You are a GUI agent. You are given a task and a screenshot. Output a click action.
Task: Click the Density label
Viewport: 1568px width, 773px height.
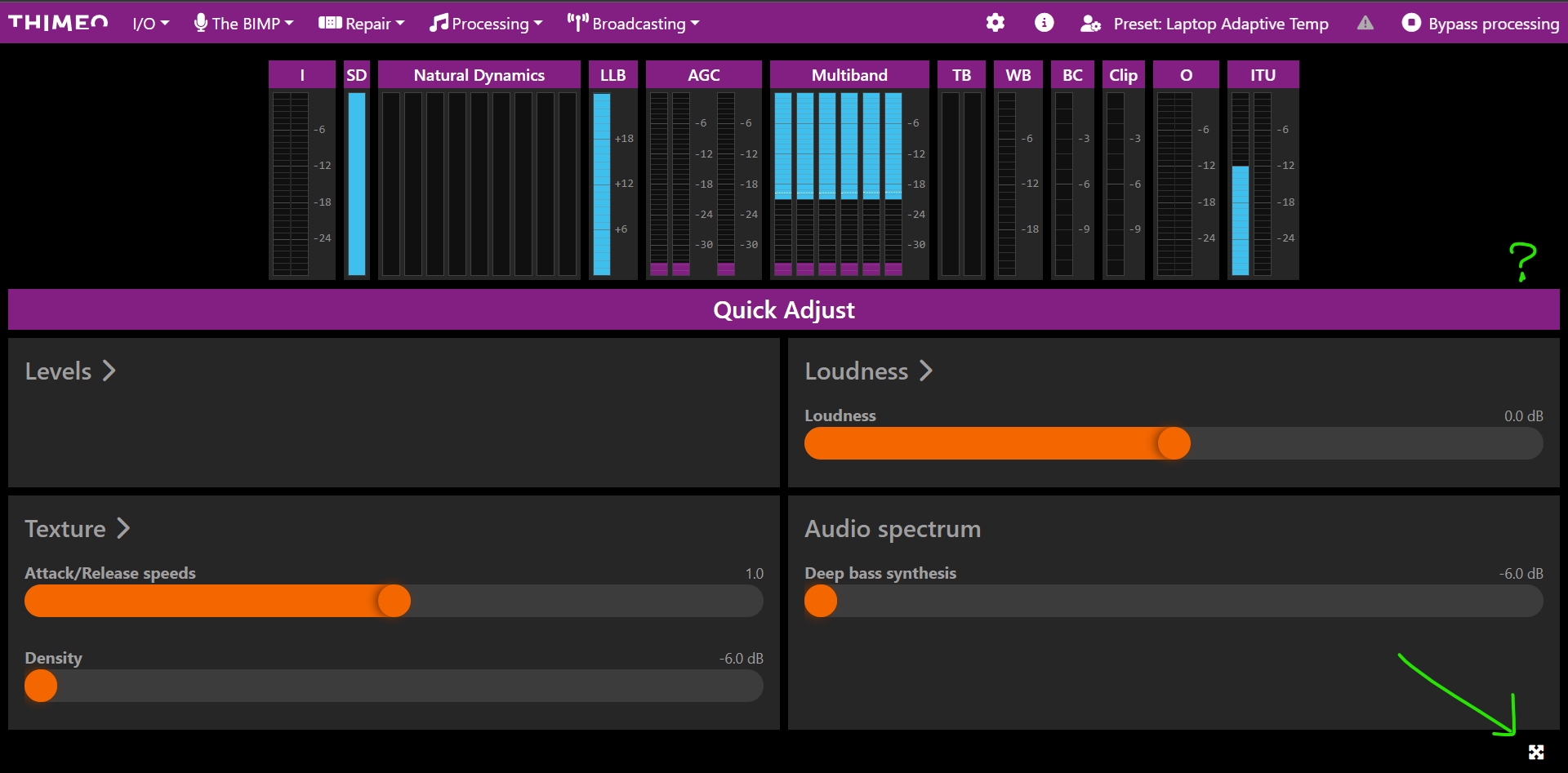pos(53,658)
